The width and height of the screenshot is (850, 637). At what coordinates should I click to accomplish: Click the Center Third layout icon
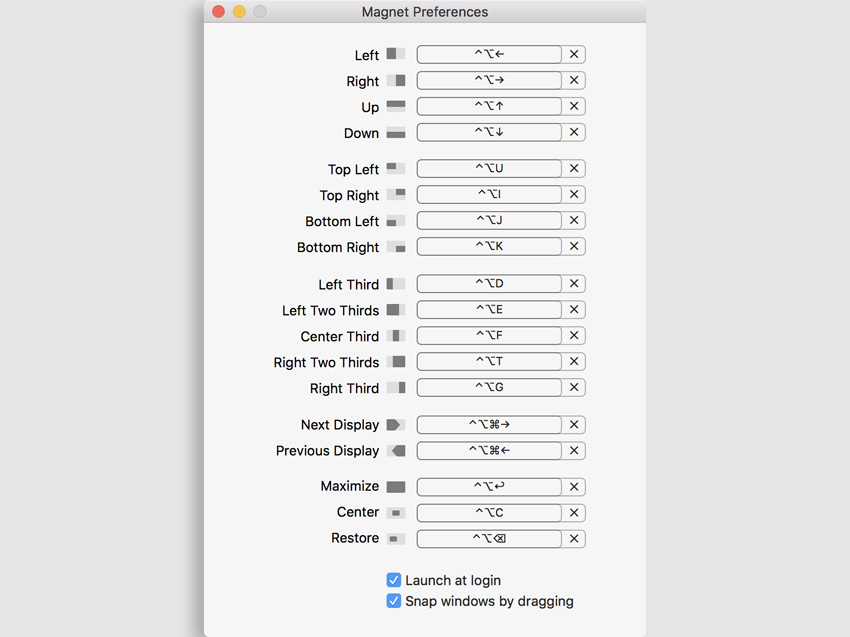(x=396, y=336)
